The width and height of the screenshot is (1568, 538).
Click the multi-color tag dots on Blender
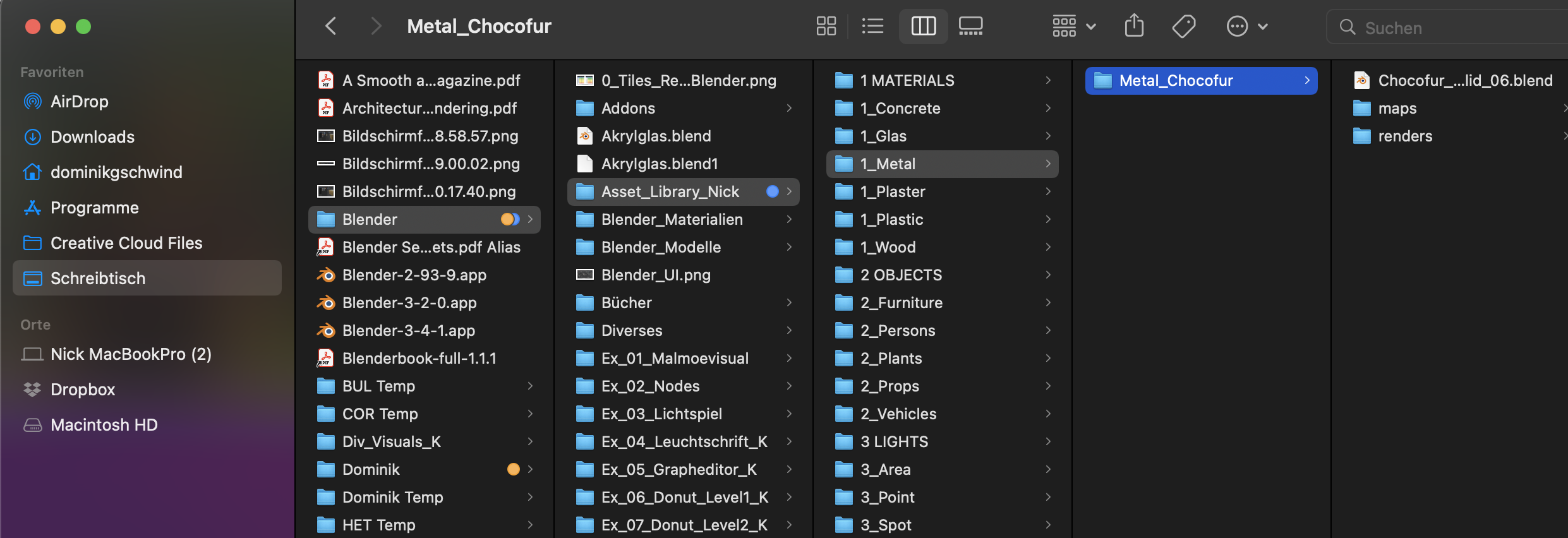(x=510, y=219)
